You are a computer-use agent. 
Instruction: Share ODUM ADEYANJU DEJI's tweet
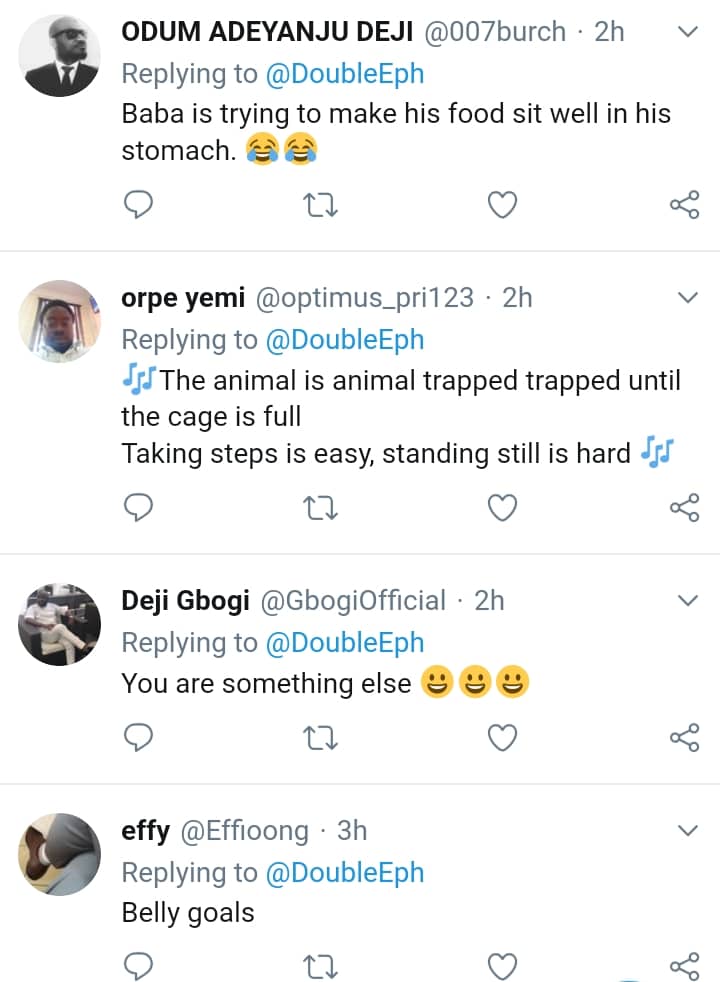point(684,205)
